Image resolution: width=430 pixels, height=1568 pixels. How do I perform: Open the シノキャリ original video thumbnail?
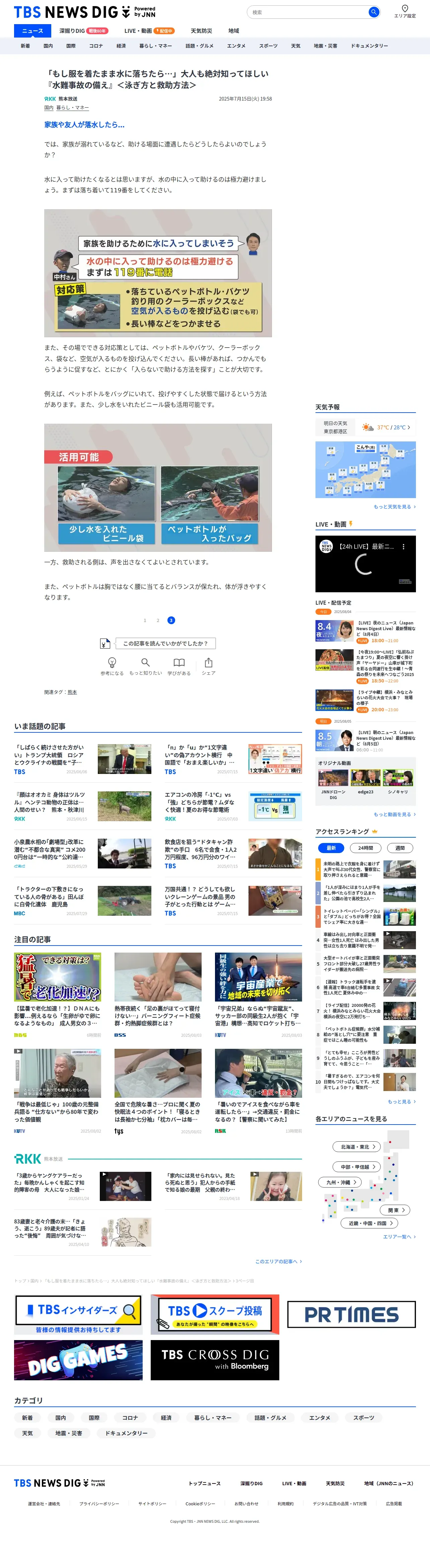point(398,777)
